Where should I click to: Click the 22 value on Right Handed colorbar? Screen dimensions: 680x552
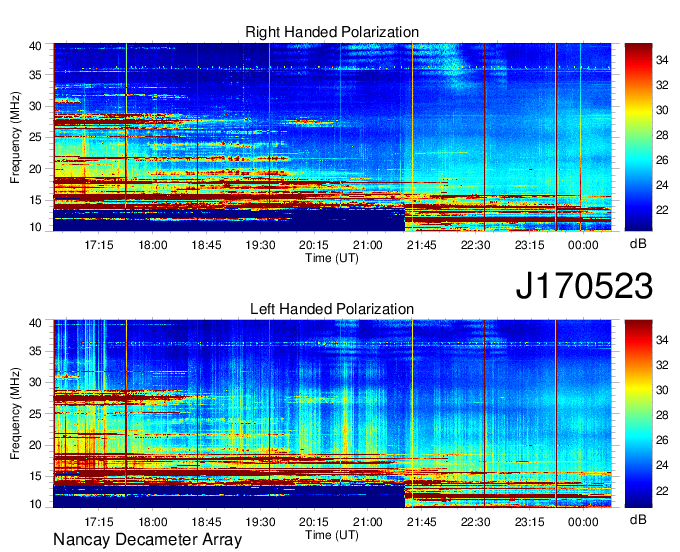pyautogui.click(x=662, y=210)
